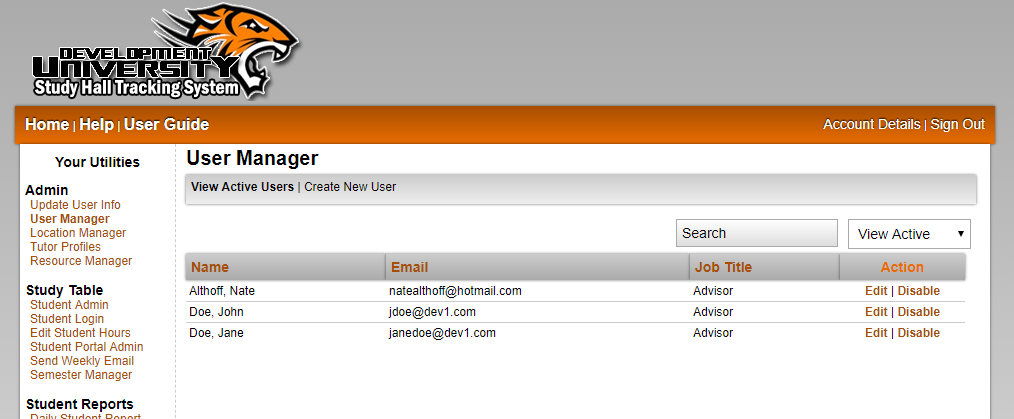Sort by Job Title column header
This screenshot has width=1014, height=419.
[723, 267]
